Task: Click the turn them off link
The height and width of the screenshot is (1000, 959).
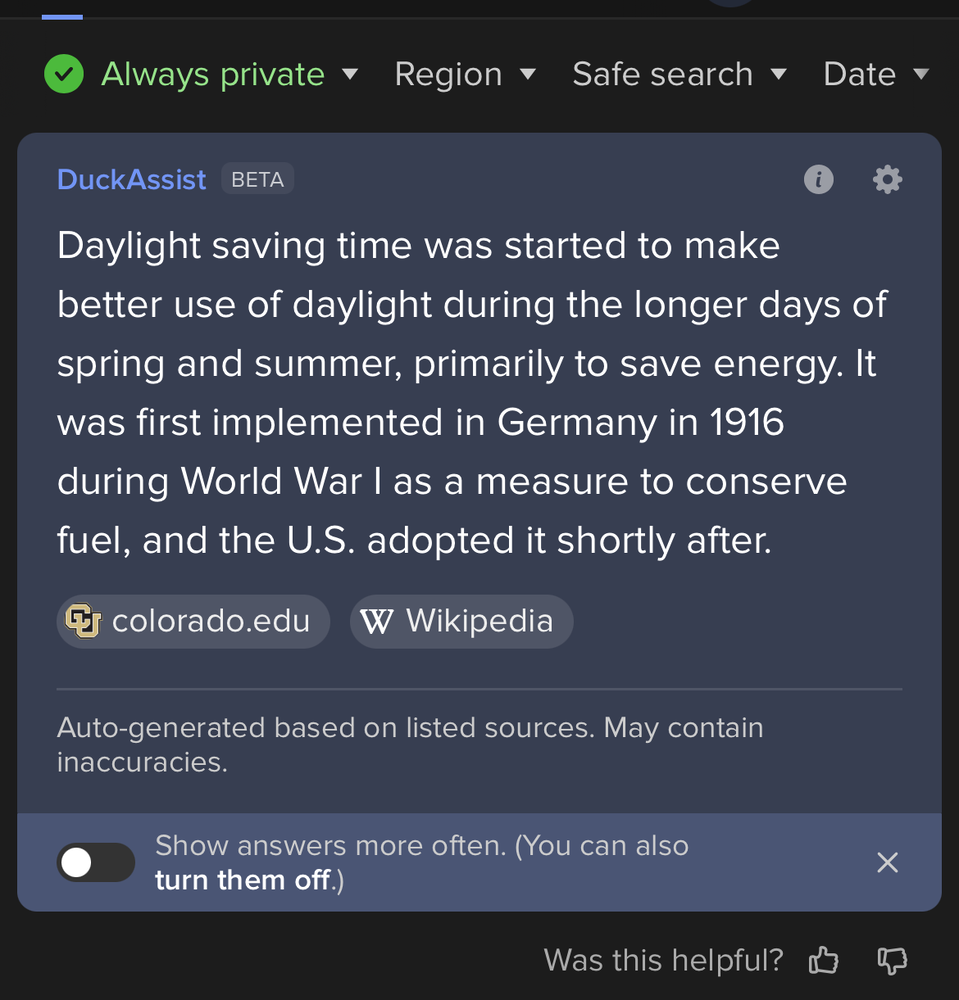Action: [x=242, y=881]
